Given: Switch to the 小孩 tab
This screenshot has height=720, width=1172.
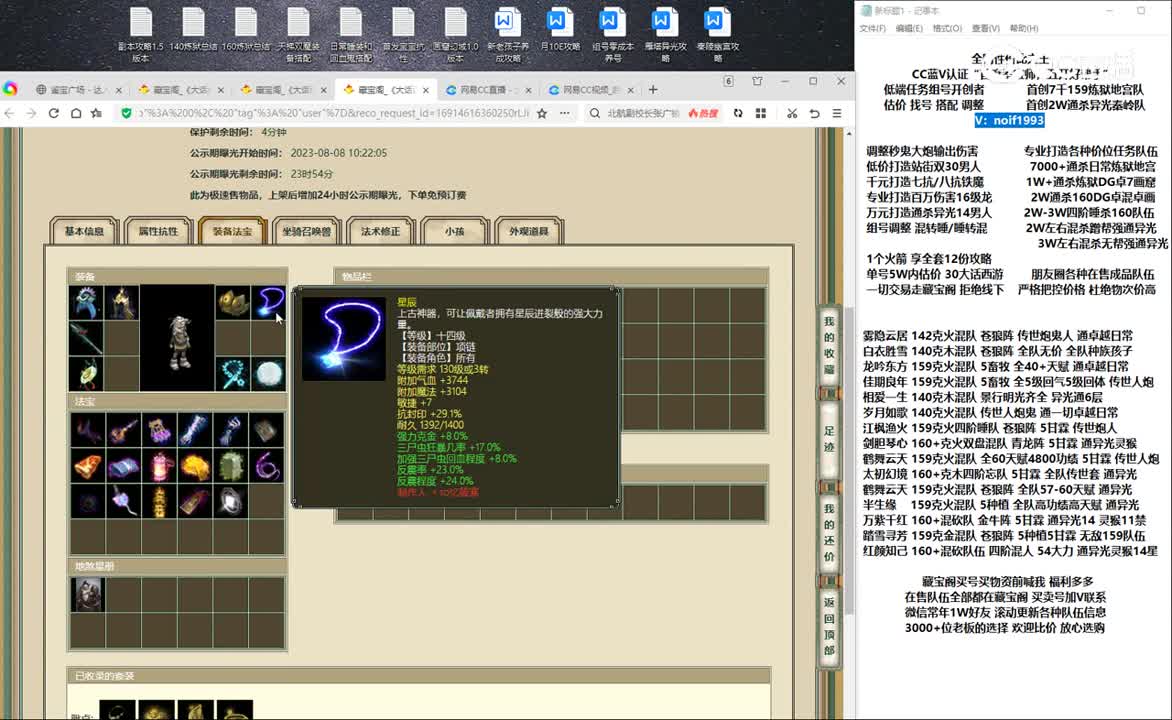Looking at the screenshot, I should (x=454, y=231).
